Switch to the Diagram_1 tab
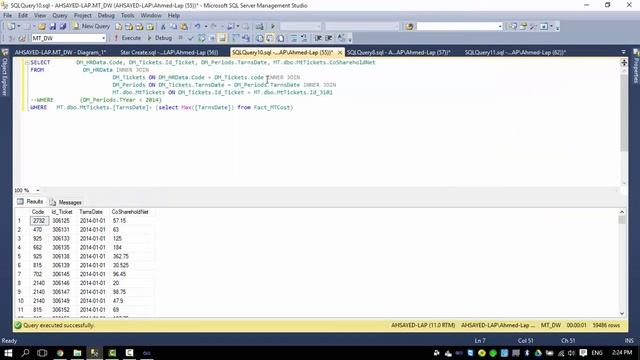 coord(60,52)
